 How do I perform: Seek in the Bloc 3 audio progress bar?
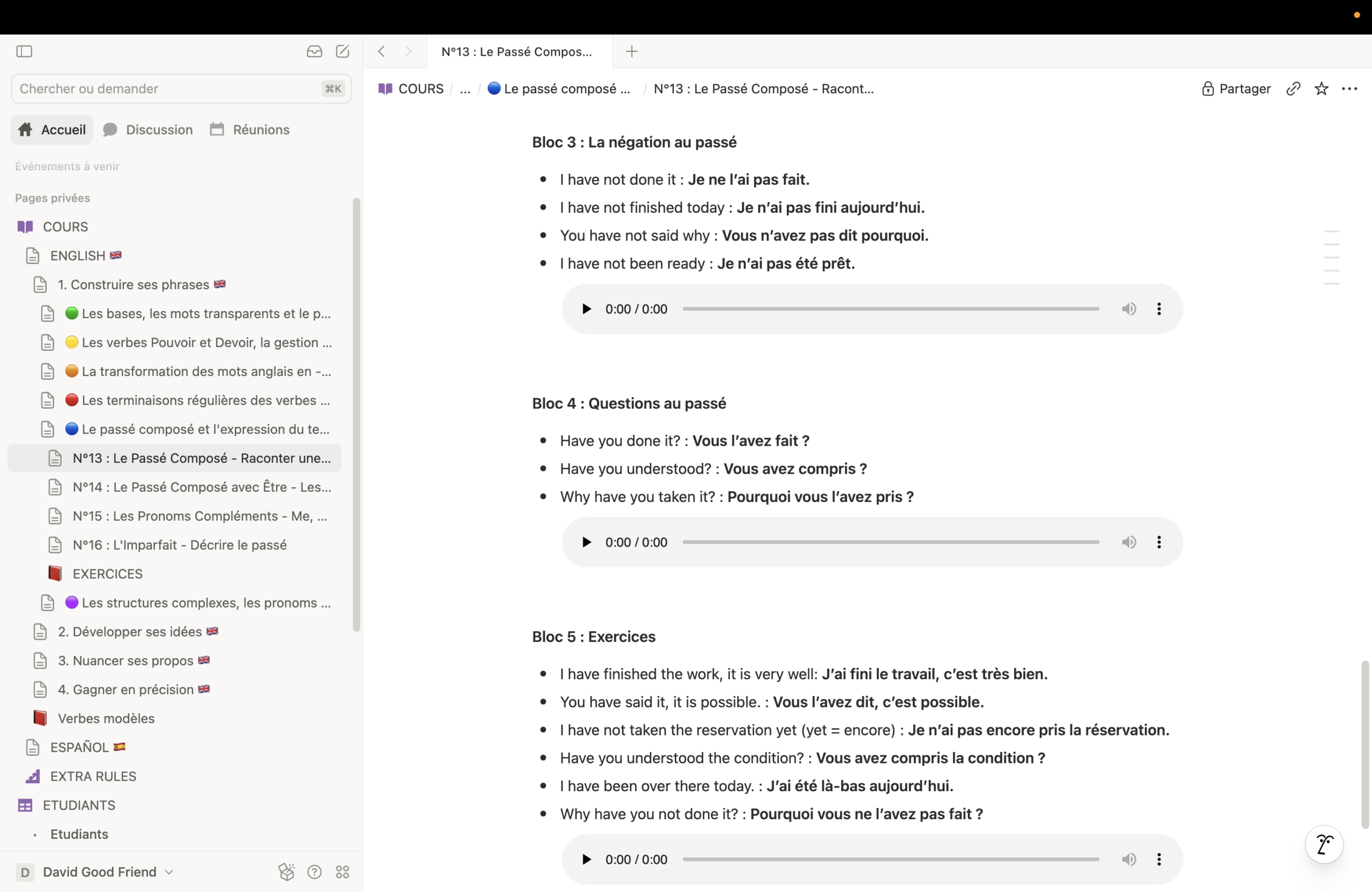(x=891, y=309)
